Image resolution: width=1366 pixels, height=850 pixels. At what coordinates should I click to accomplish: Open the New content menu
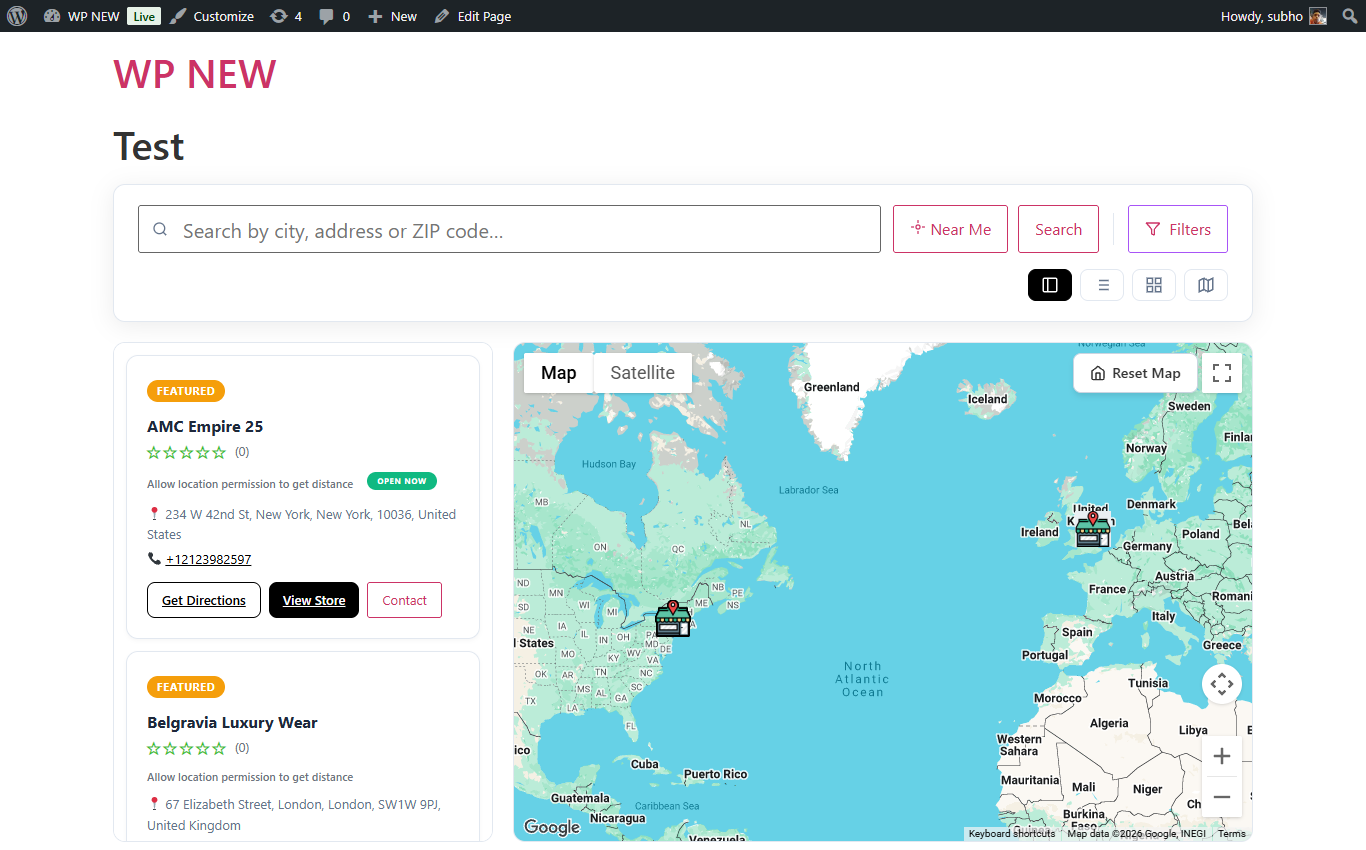(x=392, y=16)
